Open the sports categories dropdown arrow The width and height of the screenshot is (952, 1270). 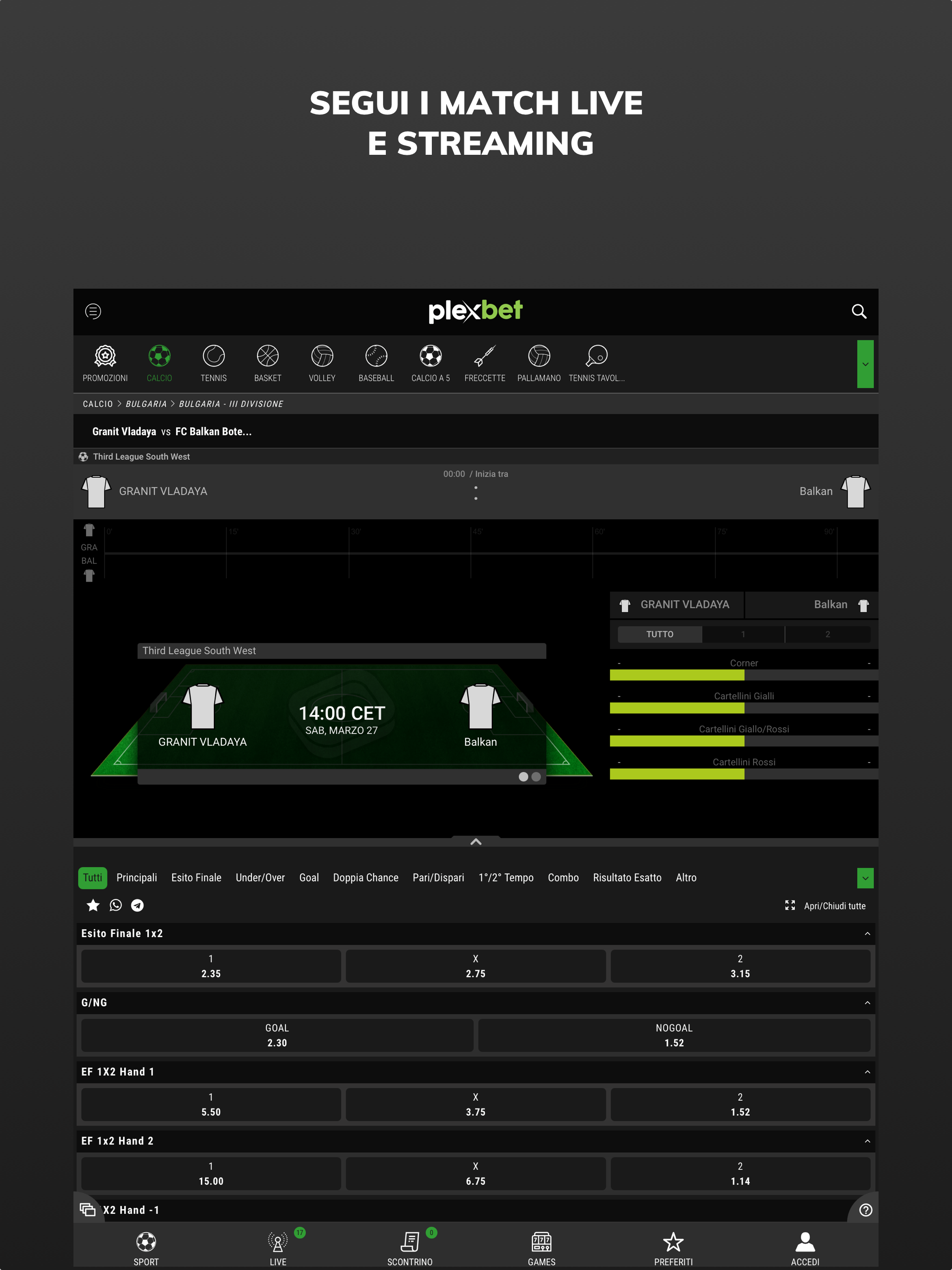[x=865, y=364]
